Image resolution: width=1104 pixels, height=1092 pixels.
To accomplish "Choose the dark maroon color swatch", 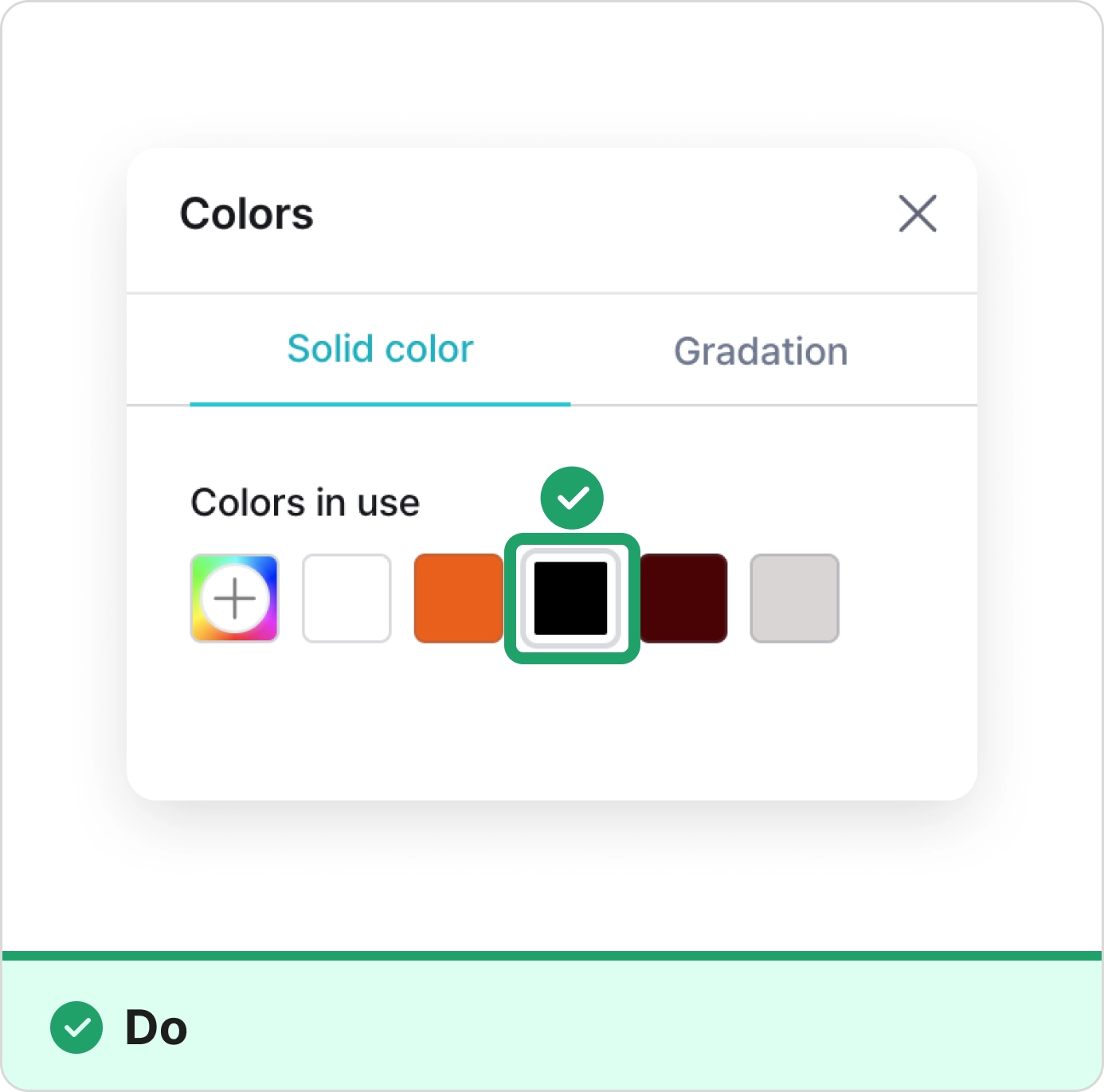I will click(683, 598).
